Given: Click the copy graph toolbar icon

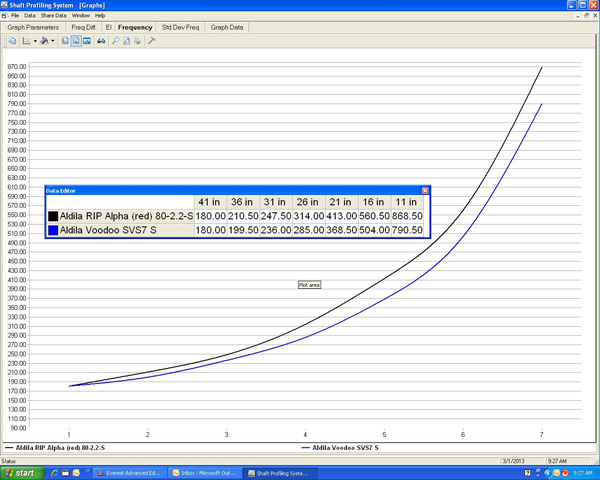Looking at the screenshot, I should [13, 41].
